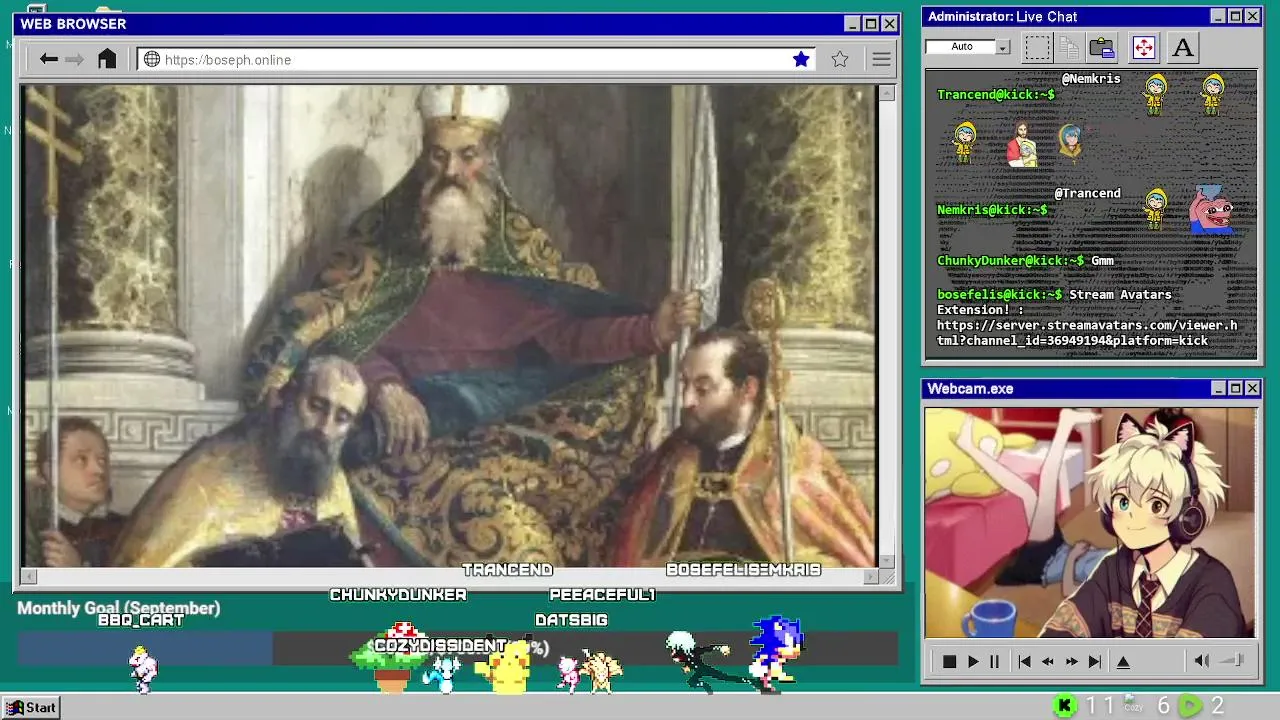Mute the Webcam.exe speaker icon

[1202, 660]
